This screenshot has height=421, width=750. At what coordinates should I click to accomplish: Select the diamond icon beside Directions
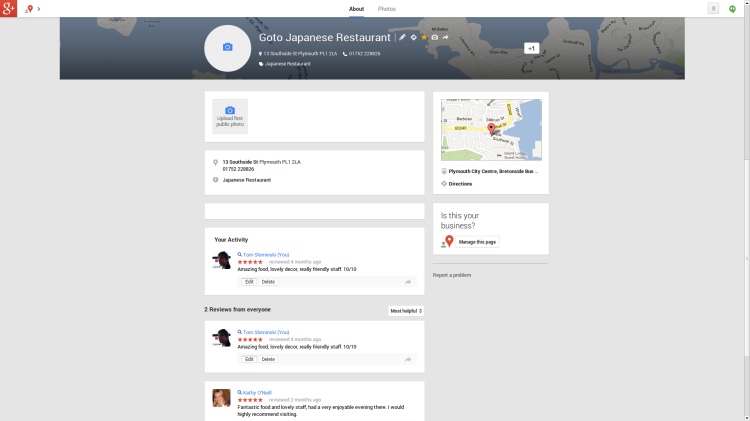click(x=444, y=184)
